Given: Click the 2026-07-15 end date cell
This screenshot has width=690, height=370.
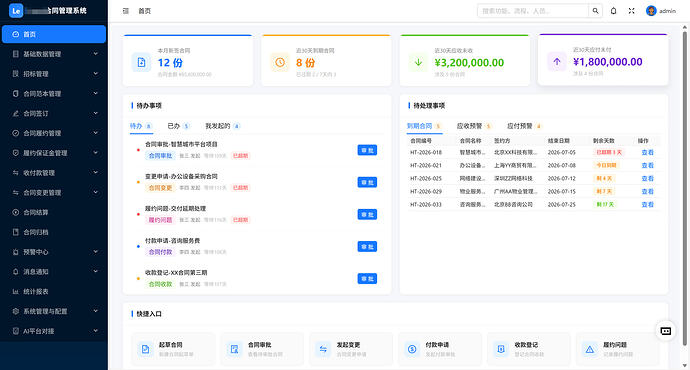Looking at the screenshot, I should (x=561, y=191).
